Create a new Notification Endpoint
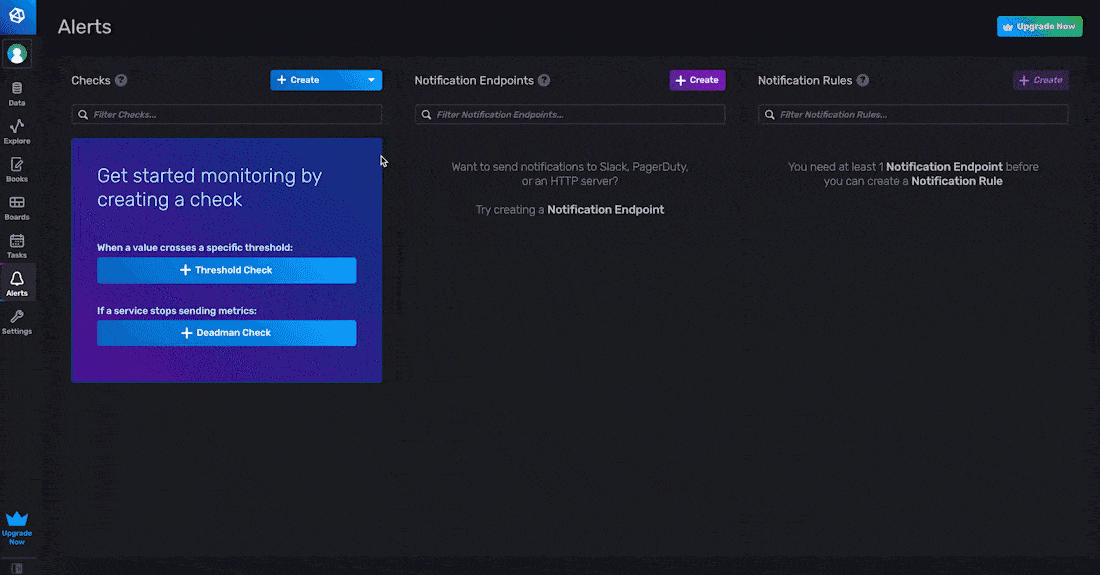Image resolution: width=1100 pixels, height=575 pixels. point(697,80)
